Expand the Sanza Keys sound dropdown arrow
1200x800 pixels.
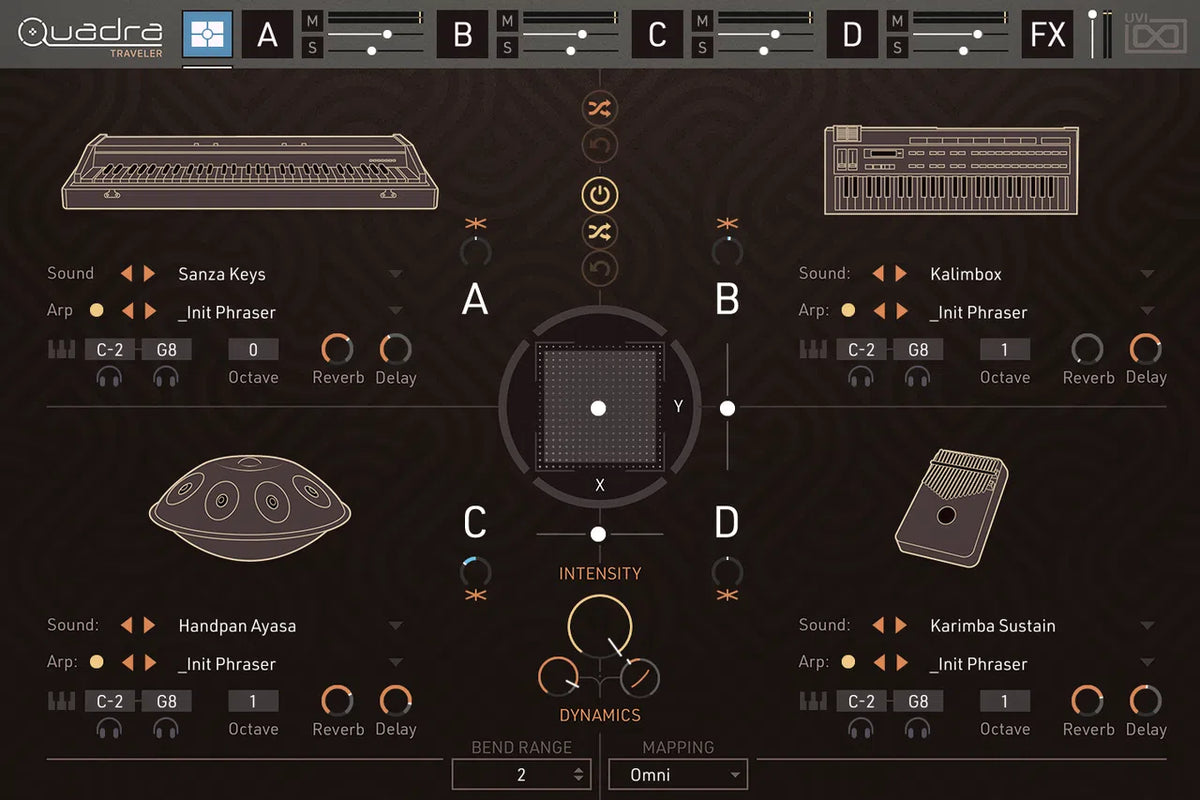click(x=395, y=274)
